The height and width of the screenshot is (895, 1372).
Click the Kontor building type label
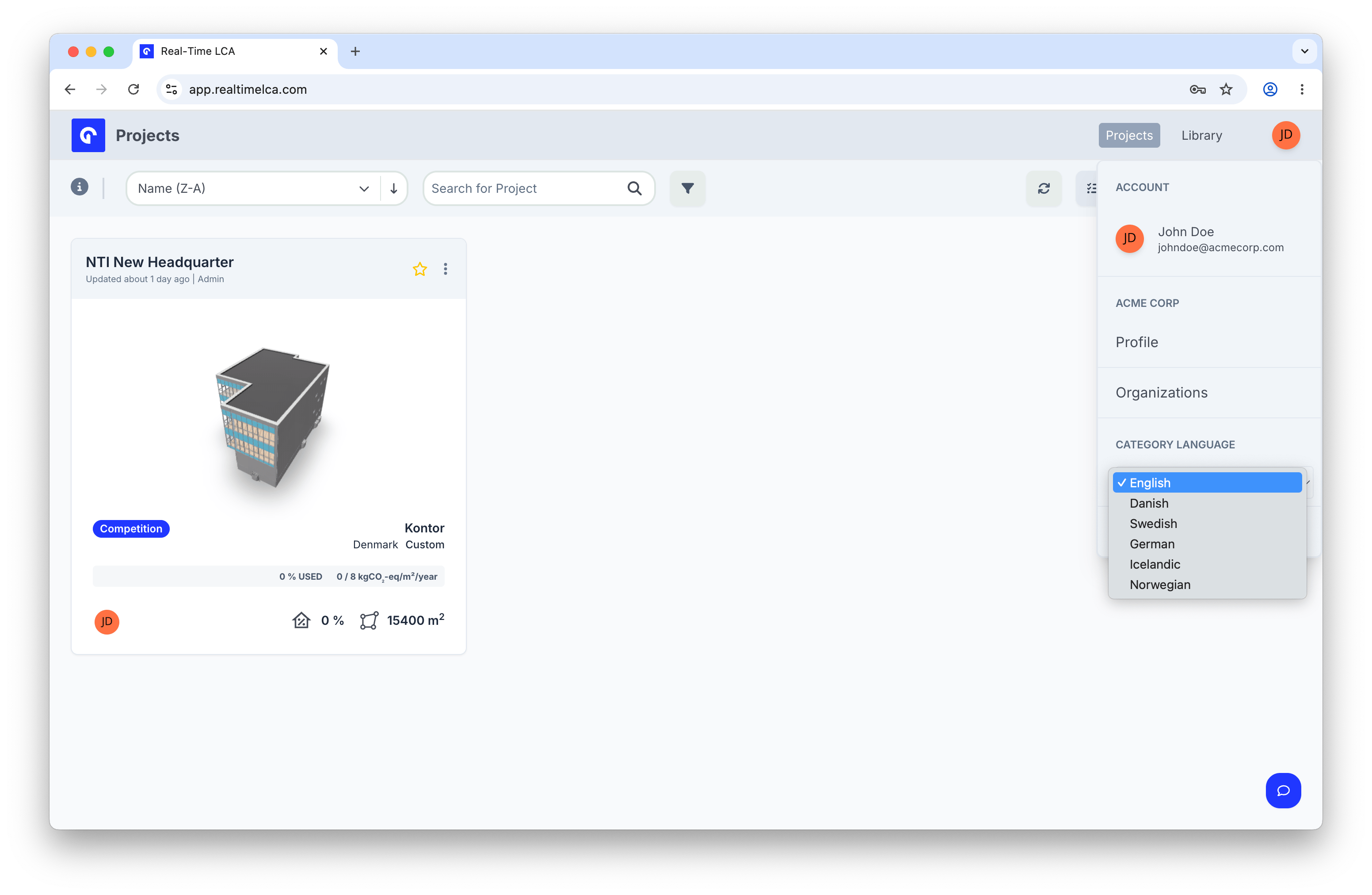point(424,528)
